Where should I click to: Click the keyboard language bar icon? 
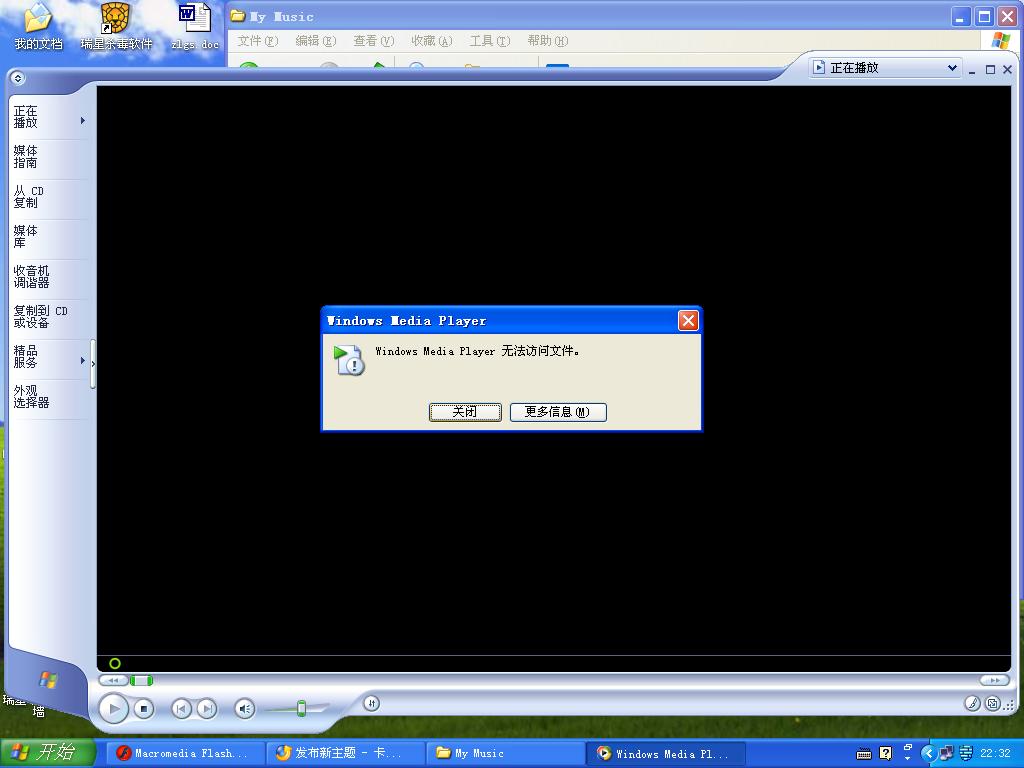click(x=864, y=754)
